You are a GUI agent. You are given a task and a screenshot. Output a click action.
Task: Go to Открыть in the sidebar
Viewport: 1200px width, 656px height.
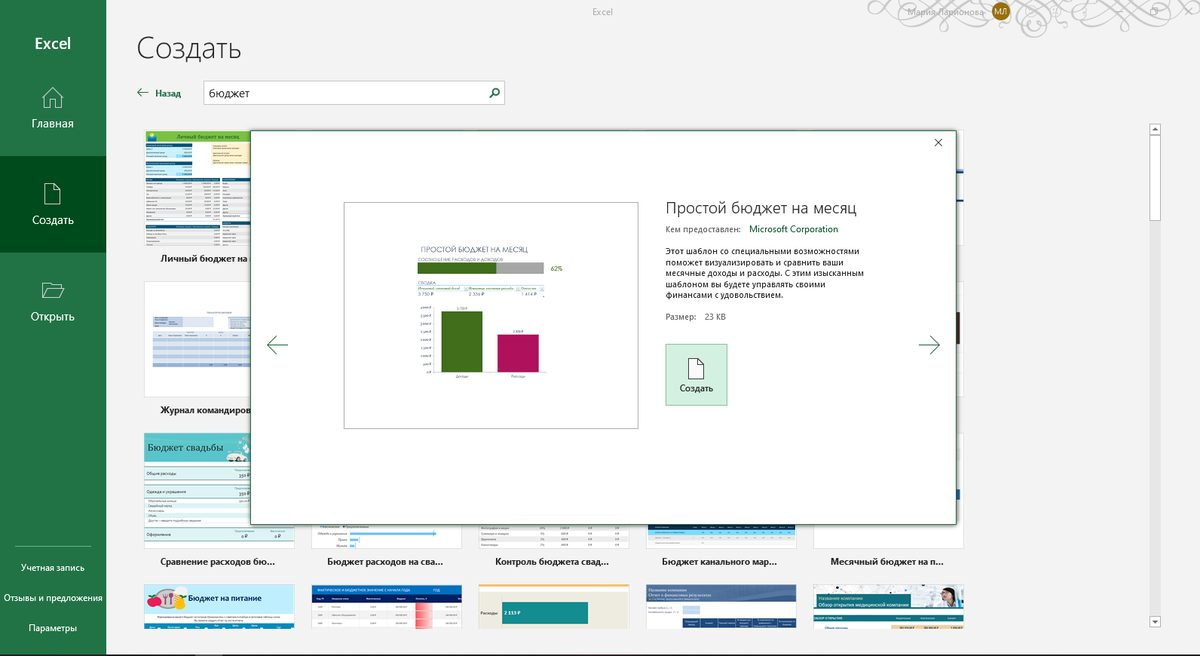(x=53, y=301)
